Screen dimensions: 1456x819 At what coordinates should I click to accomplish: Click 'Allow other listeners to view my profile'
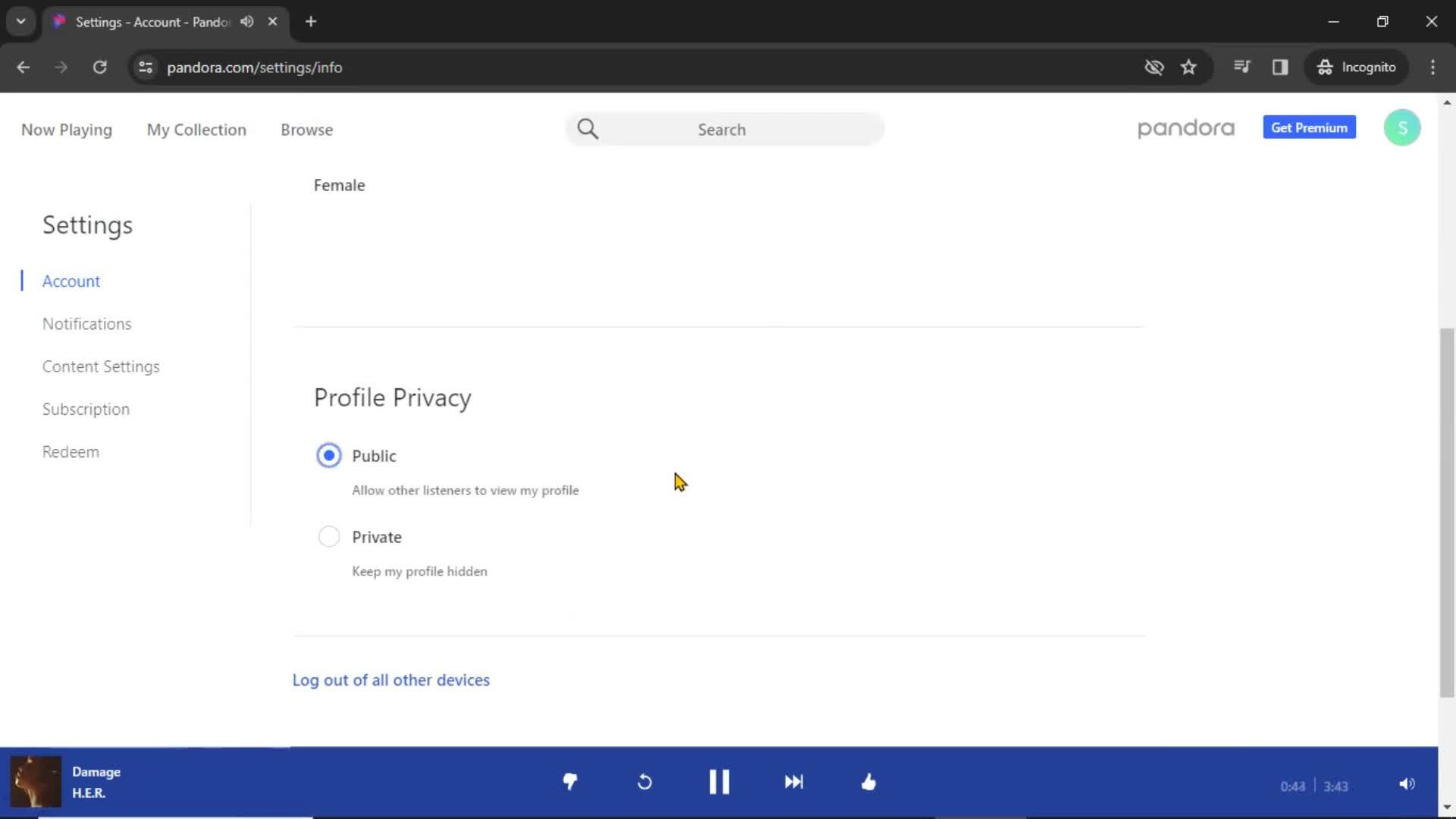[x=466, y=491]
